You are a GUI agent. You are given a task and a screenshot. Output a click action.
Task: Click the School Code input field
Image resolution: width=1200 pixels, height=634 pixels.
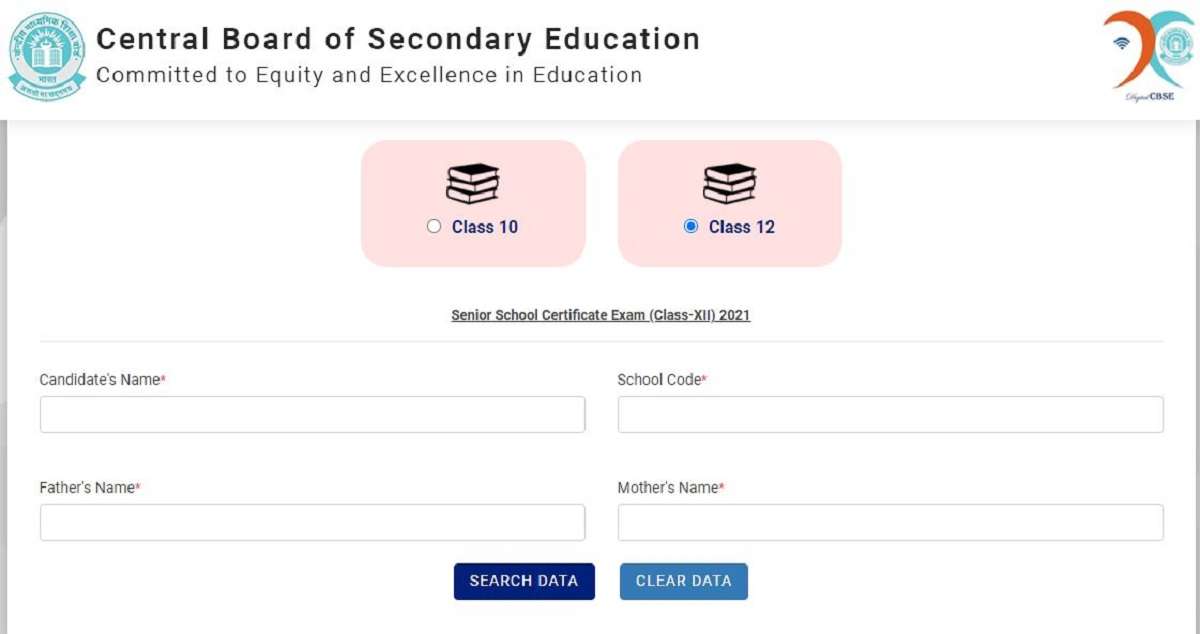(890, 413)
